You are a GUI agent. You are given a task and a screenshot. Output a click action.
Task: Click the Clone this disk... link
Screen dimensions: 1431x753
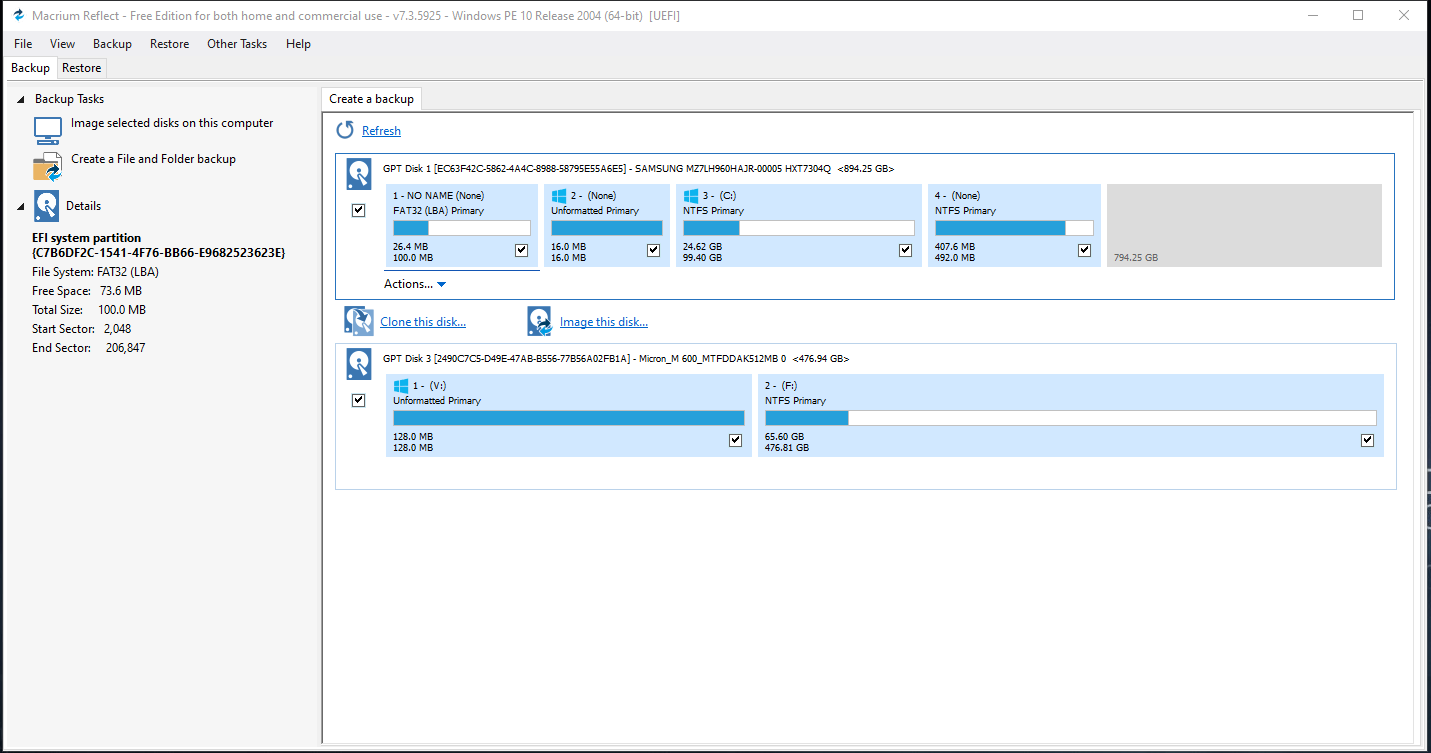(x=423, y=322)
